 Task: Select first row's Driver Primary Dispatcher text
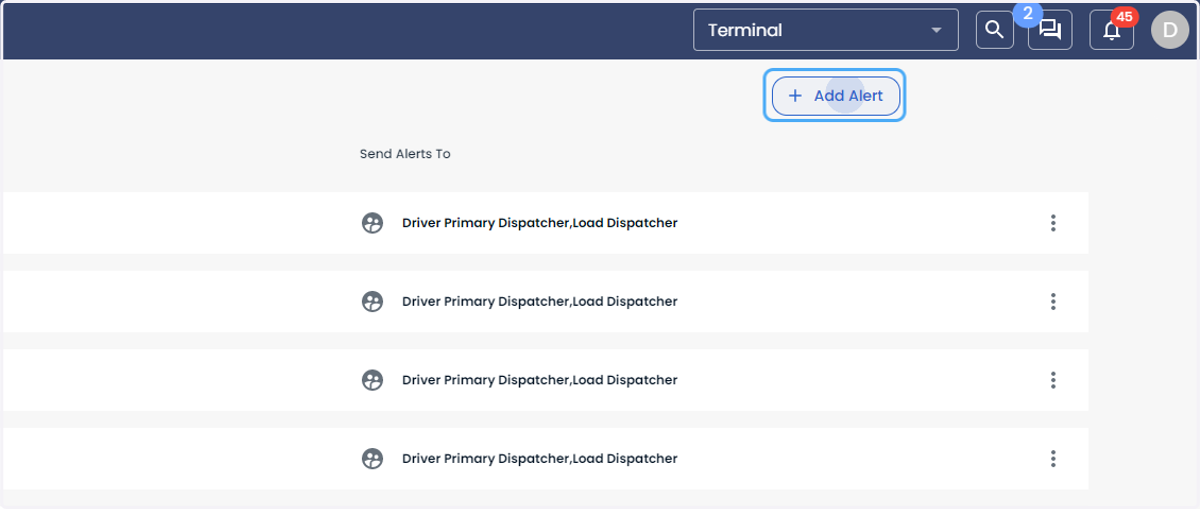coord(485,223)
